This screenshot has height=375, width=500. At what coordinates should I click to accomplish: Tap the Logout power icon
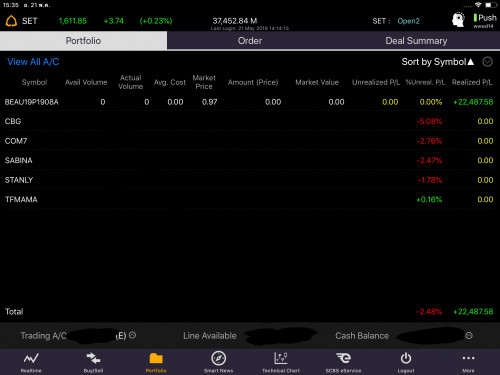click(406, 362)
